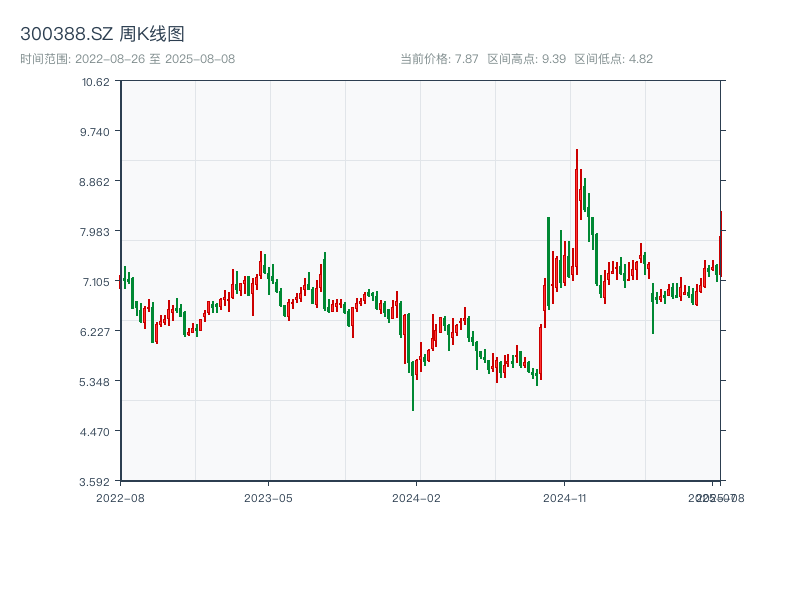This screenshot has height=600, width=800.
Task: Click the 10.62 y-axis label
Action: click(96, 81)
